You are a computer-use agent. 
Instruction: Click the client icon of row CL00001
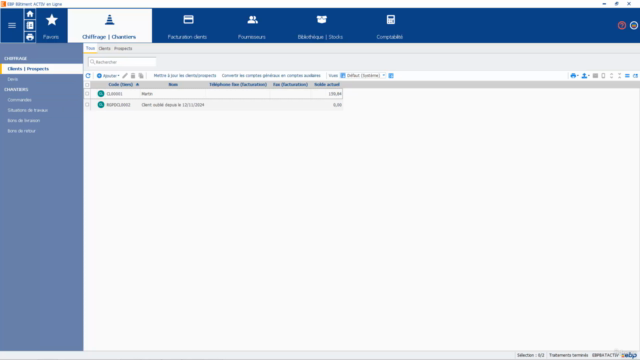tap(101, 94)
